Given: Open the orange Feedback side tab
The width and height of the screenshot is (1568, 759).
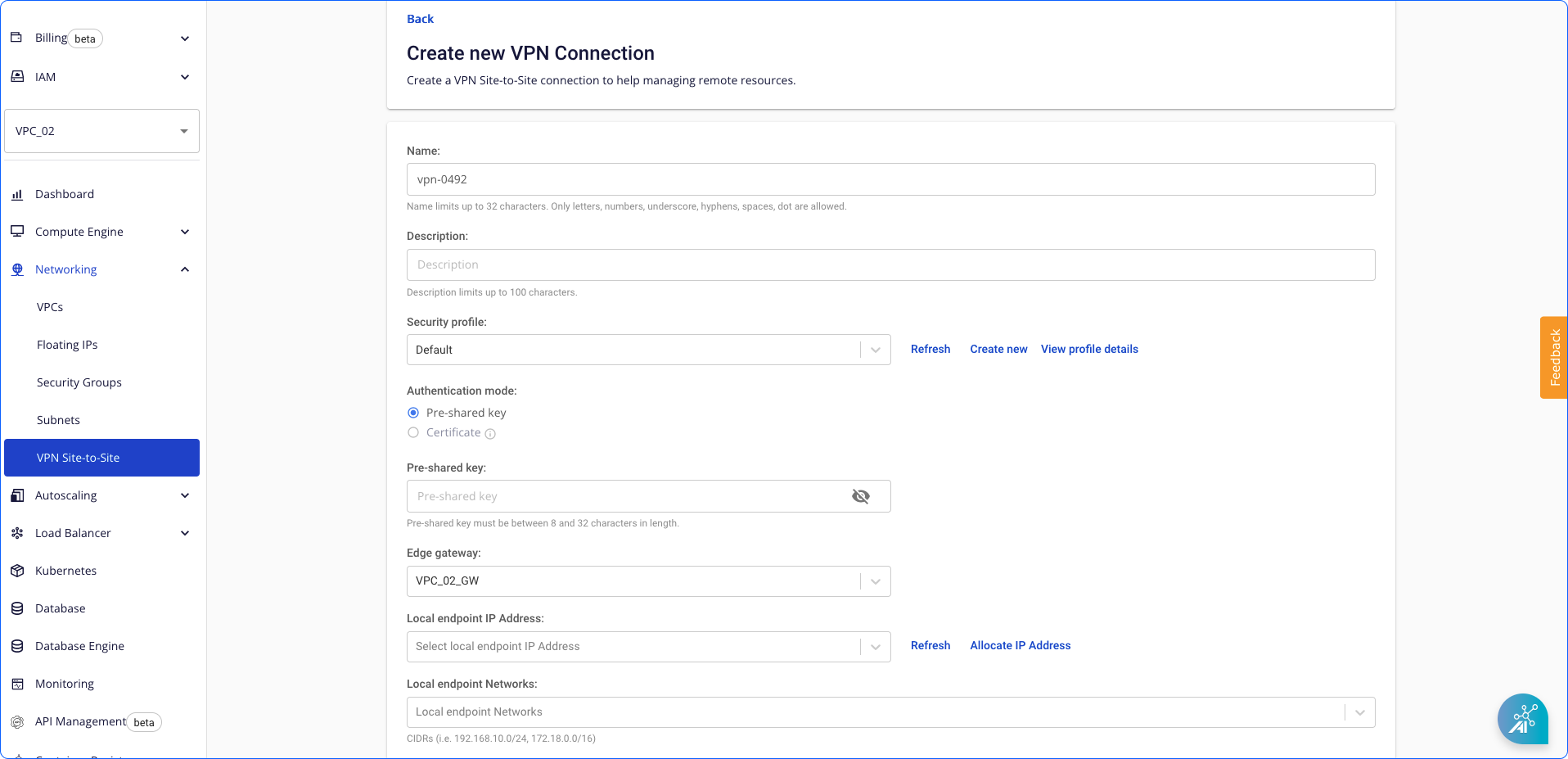Looking at the screenshot, I should [1553, 358].
